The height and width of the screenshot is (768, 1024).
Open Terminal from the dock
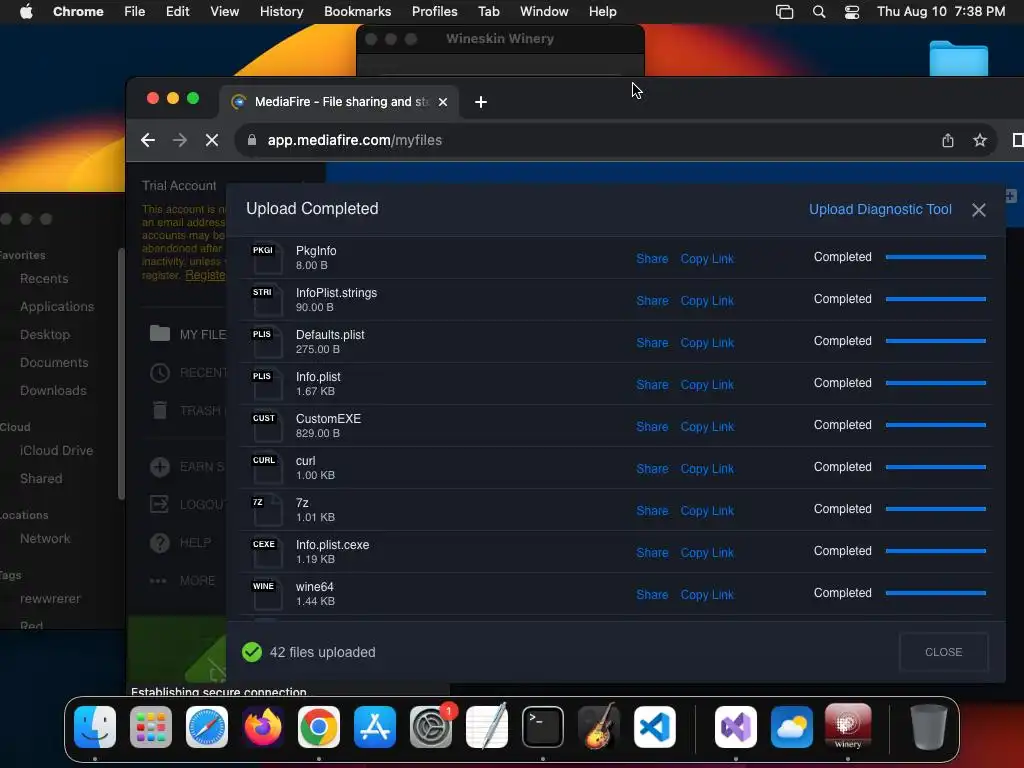coord(543,727)
